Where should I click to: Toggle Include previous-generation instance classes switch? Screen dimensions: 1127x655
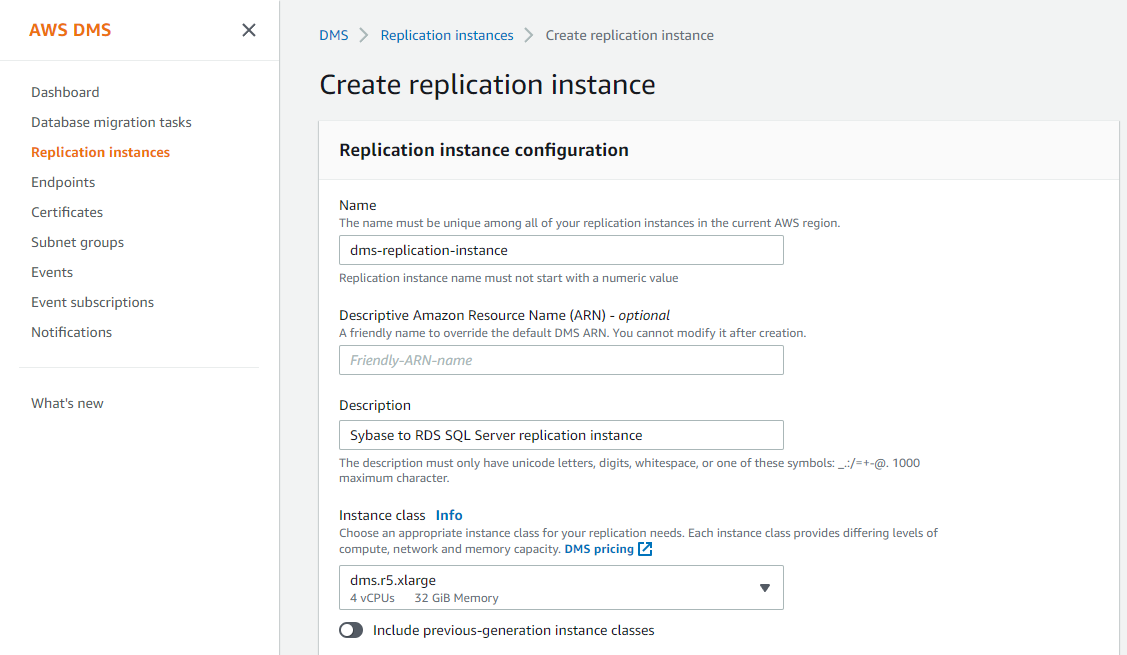click(351, 630)
